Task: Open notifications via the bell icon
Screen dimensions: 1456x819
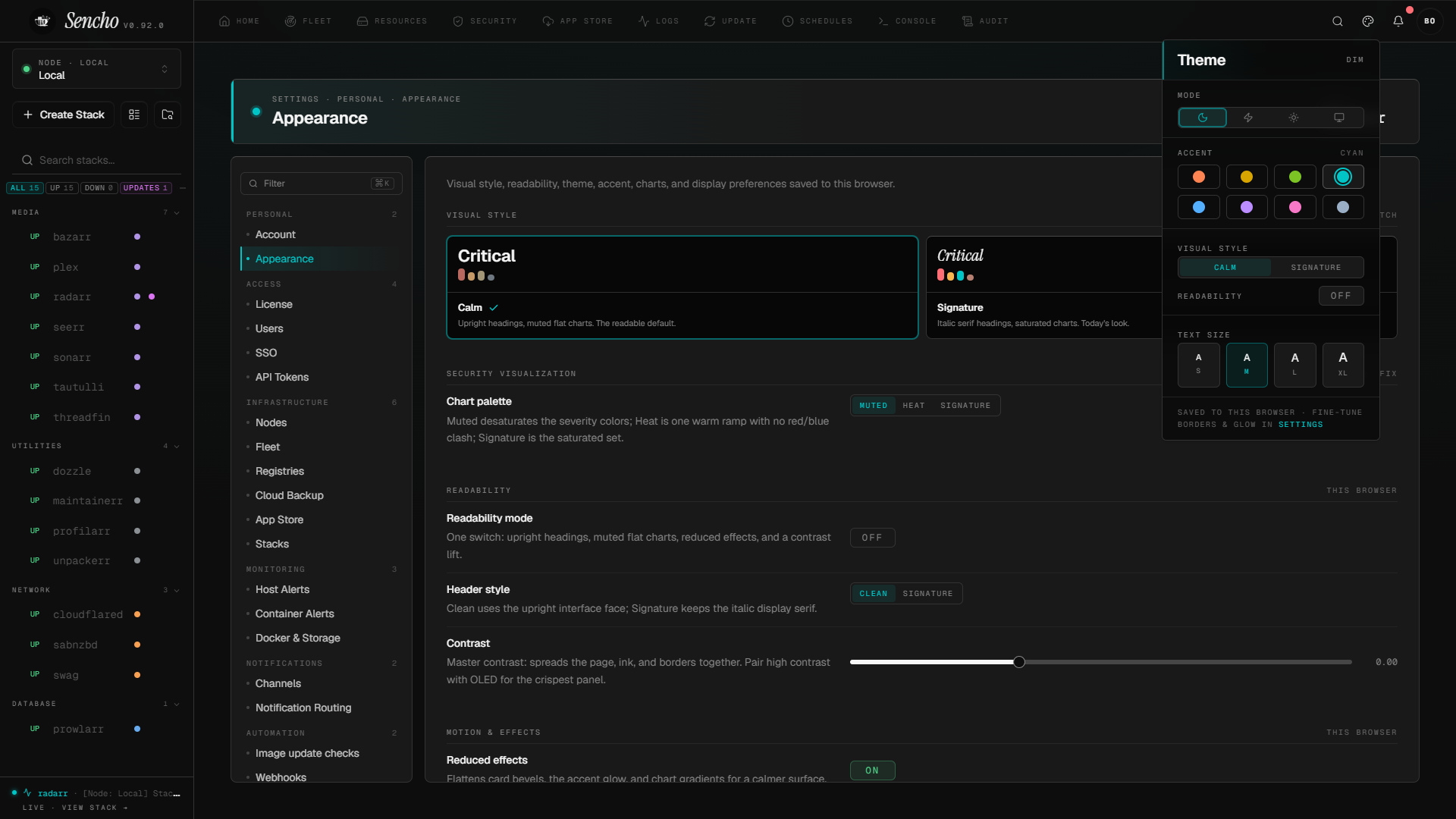Action: click(x=1398, y=21)
